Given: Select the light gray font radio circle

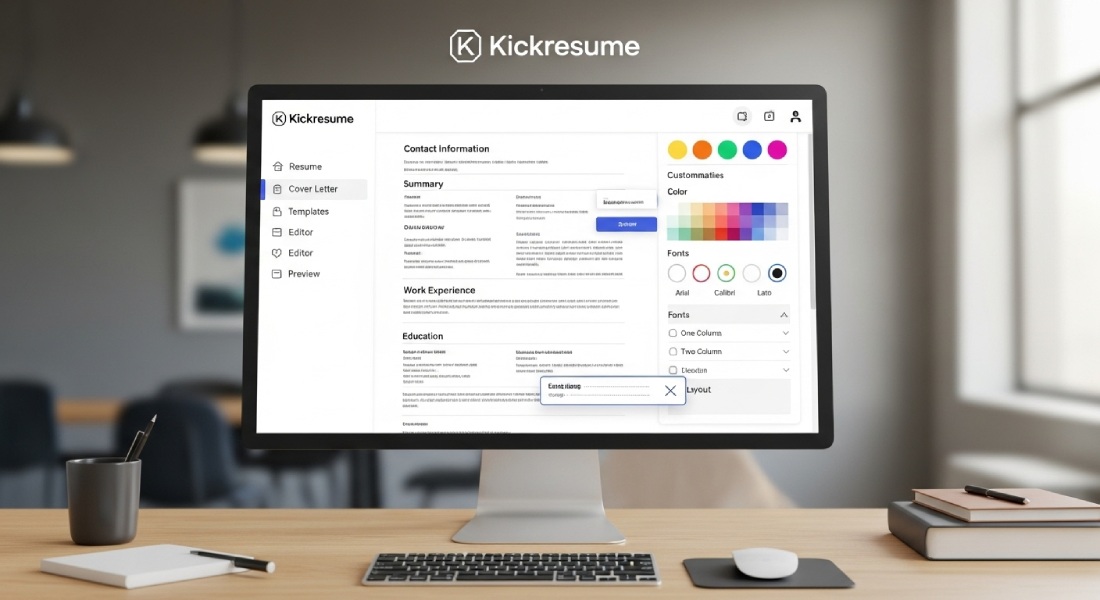Looking at the screenshot, I should pos(751,273).
